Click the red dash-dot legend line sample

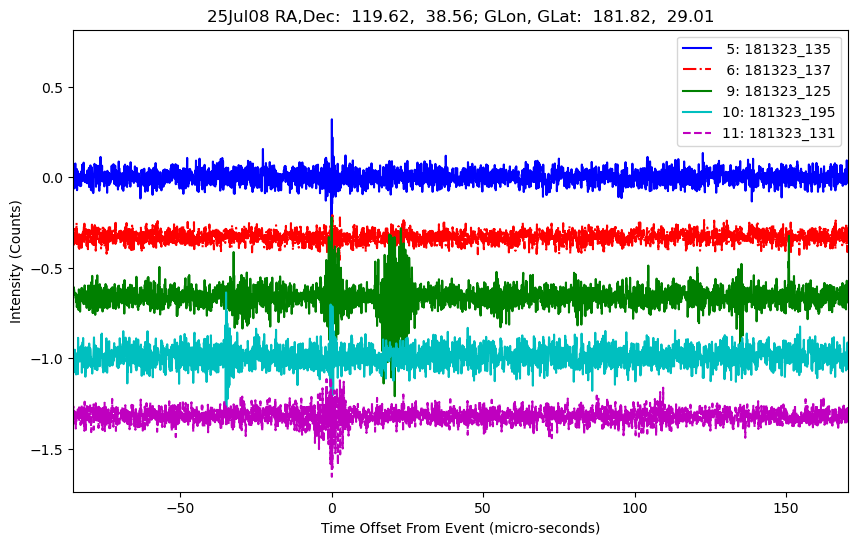pos(697,69)
